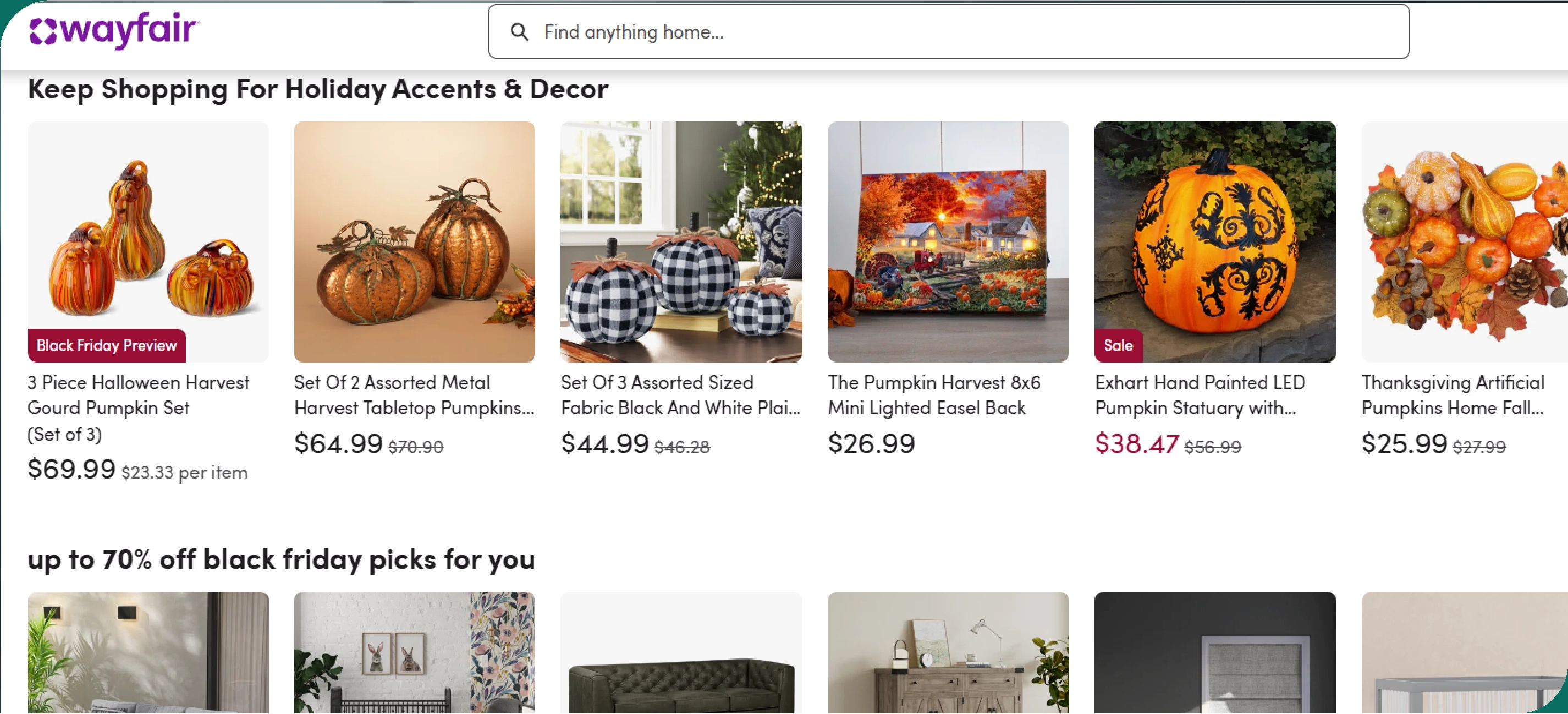This screenshot has width=1568, height=714.
Task: Open The Pumpkin Harvest Mini Lighted Easel listing
Action: point(933,394)
